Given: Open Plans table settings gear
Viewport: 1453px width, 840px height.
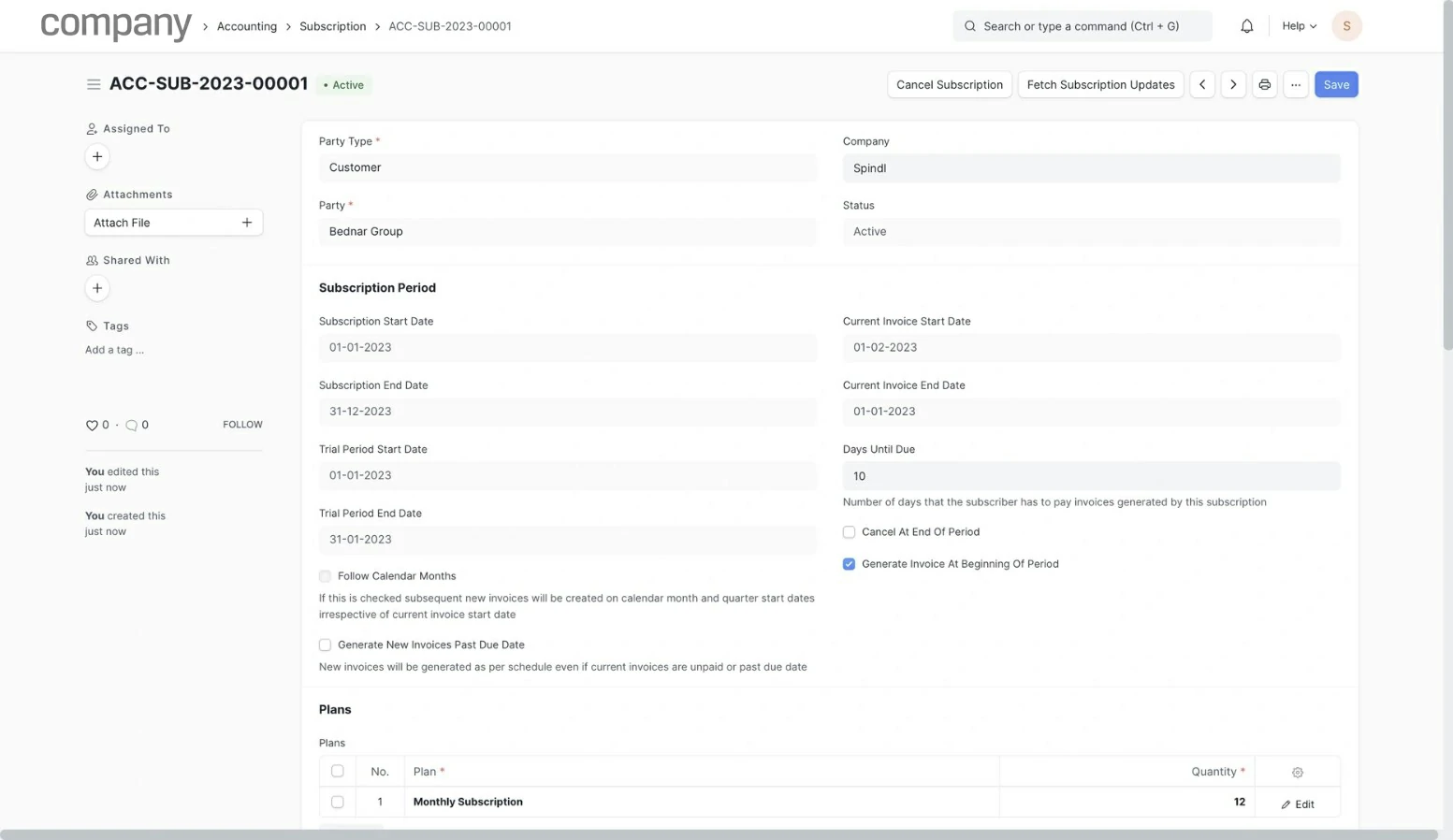Looking at the screenshot, I should [x=1297, y=772].
